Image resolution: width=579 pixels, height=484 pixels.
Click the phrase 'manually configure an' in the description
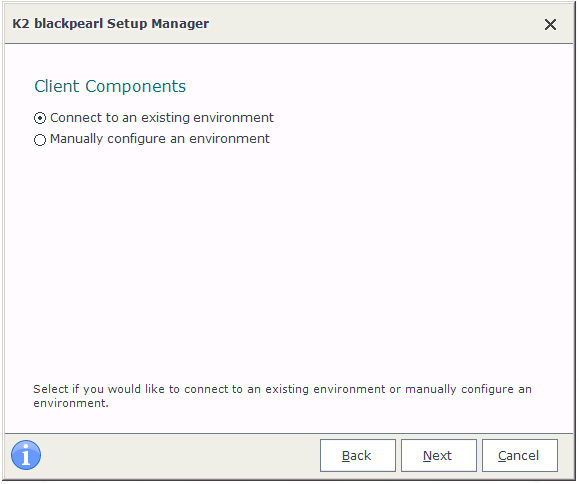coord(469,389)
